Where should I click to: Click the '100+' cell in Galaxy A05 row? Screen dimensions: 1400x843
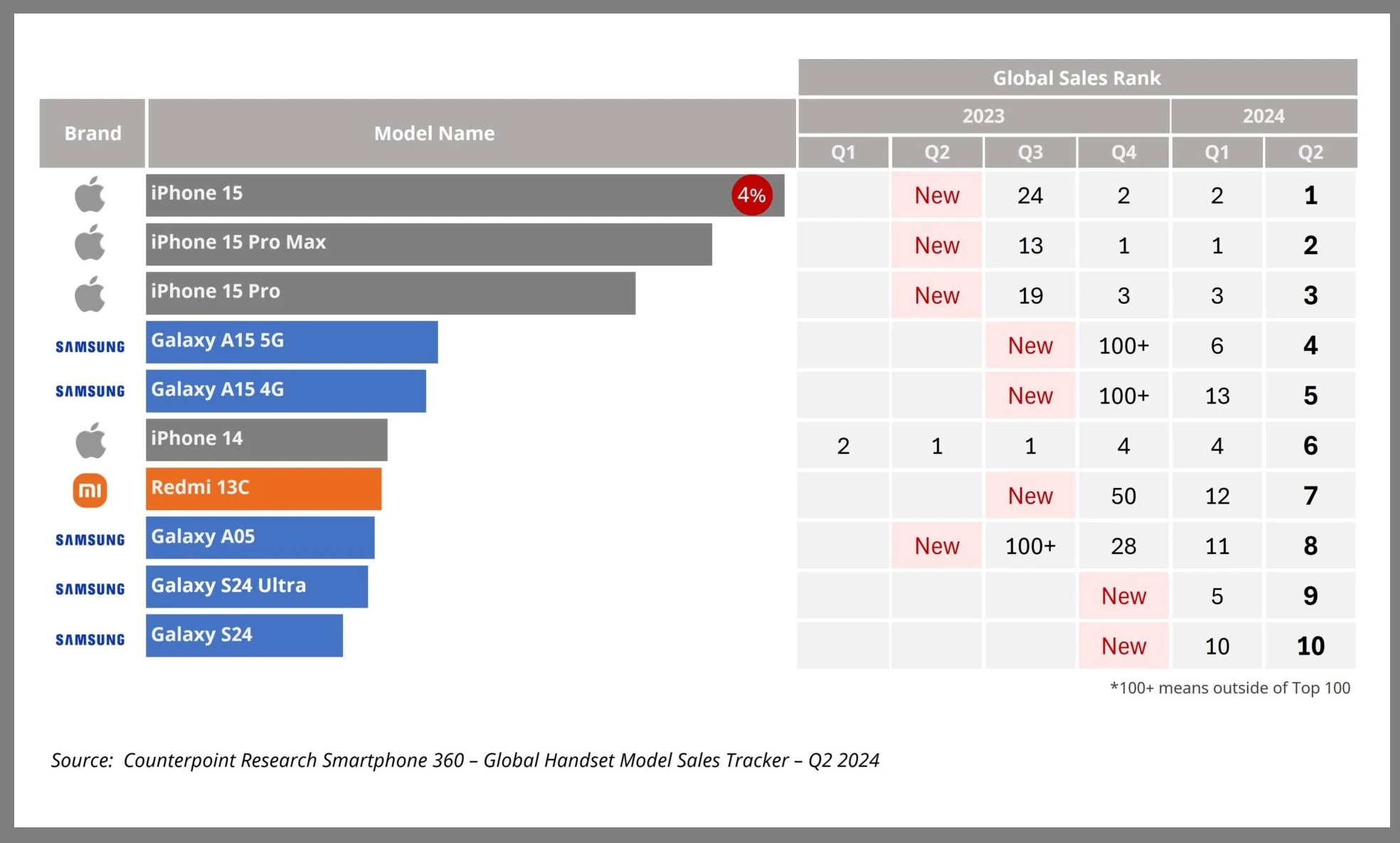pyautogui.click(x=1030, y=546)
